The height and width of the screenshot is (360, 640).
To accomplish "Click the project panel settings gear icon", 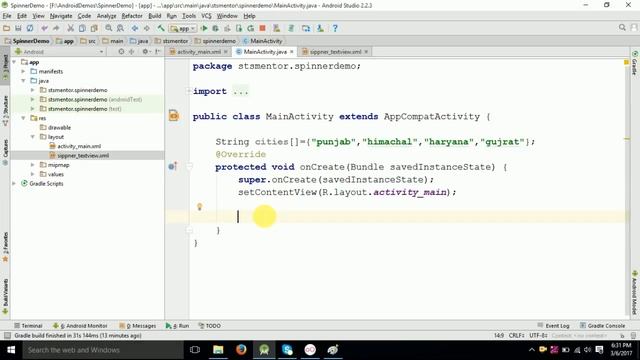I will (145, 52).
